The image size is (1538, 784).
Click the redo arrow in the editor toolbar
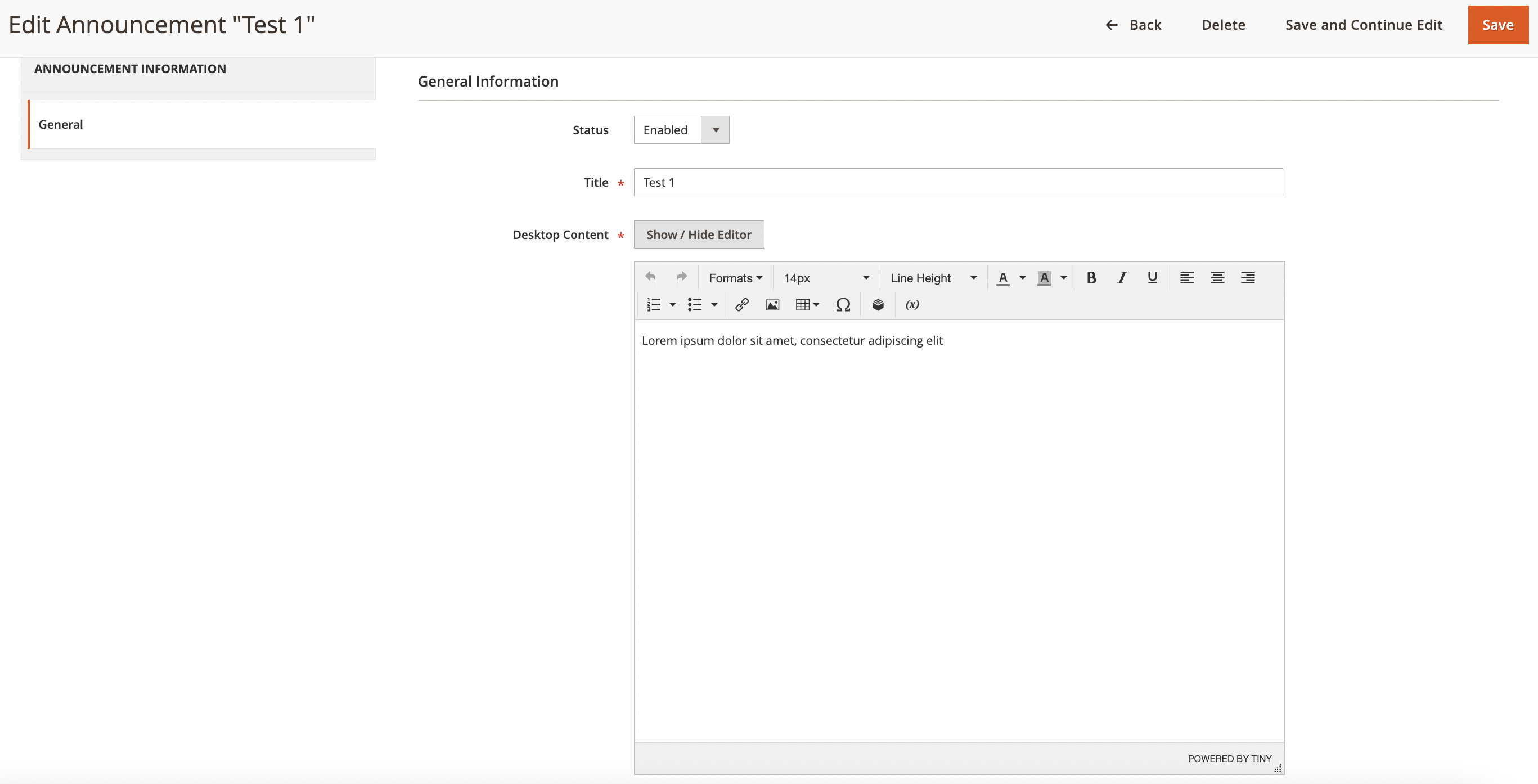tap(682, 278)
